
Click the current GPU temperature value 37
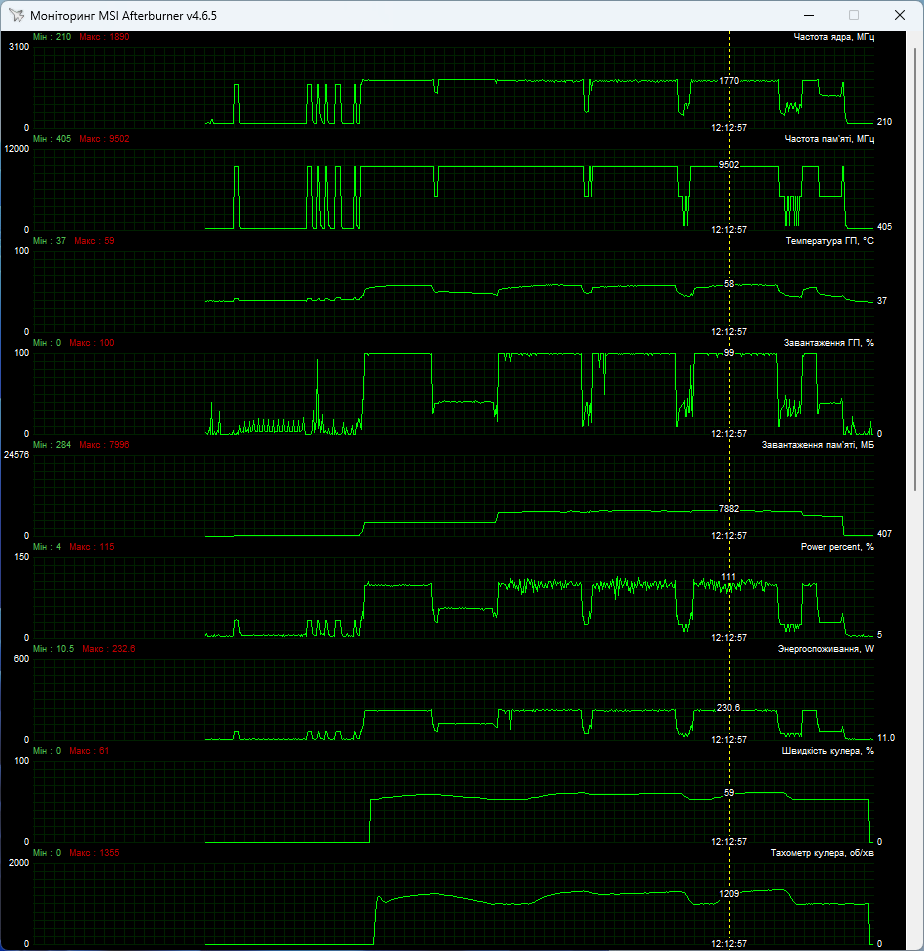point(882,301)
